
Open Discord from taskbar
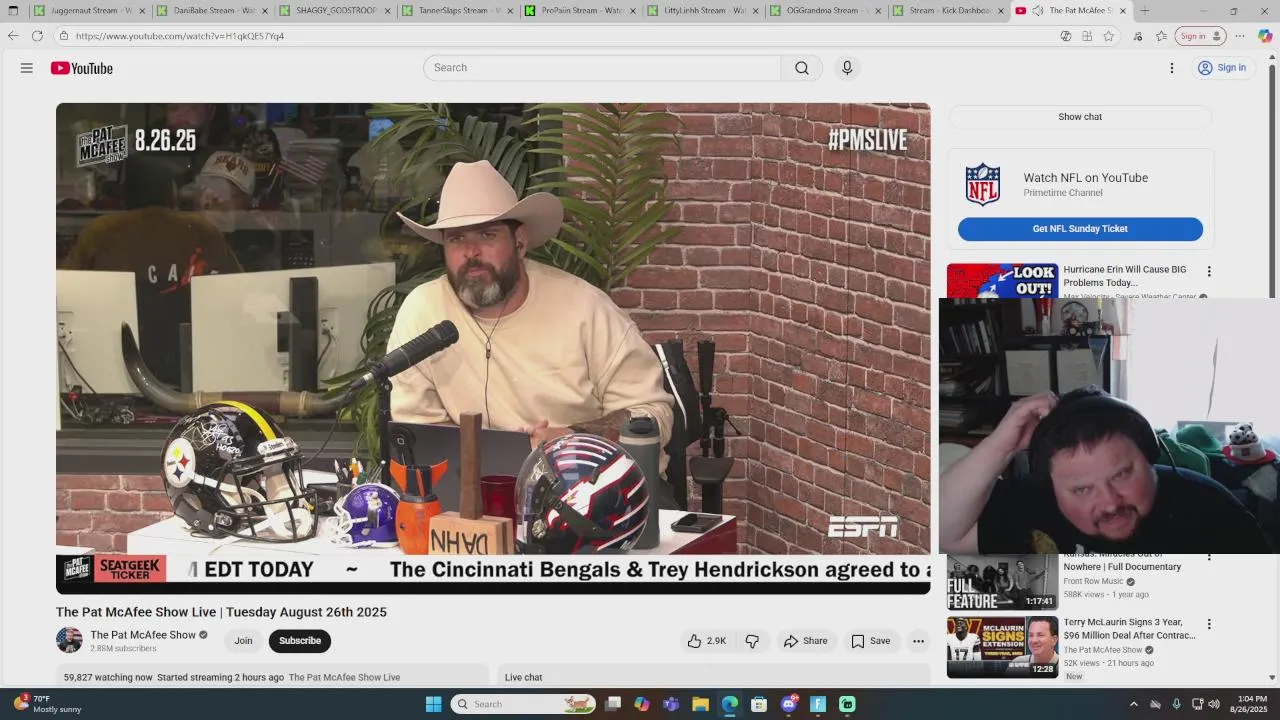[x=789, y=704]
